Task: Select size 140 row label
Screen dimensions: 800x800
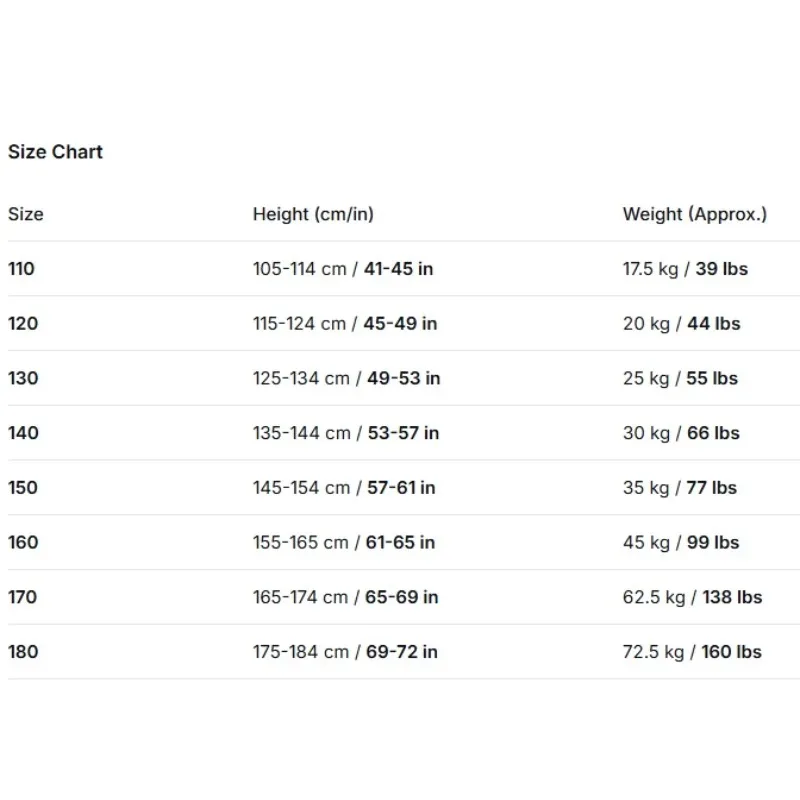Action: (23, 433)
